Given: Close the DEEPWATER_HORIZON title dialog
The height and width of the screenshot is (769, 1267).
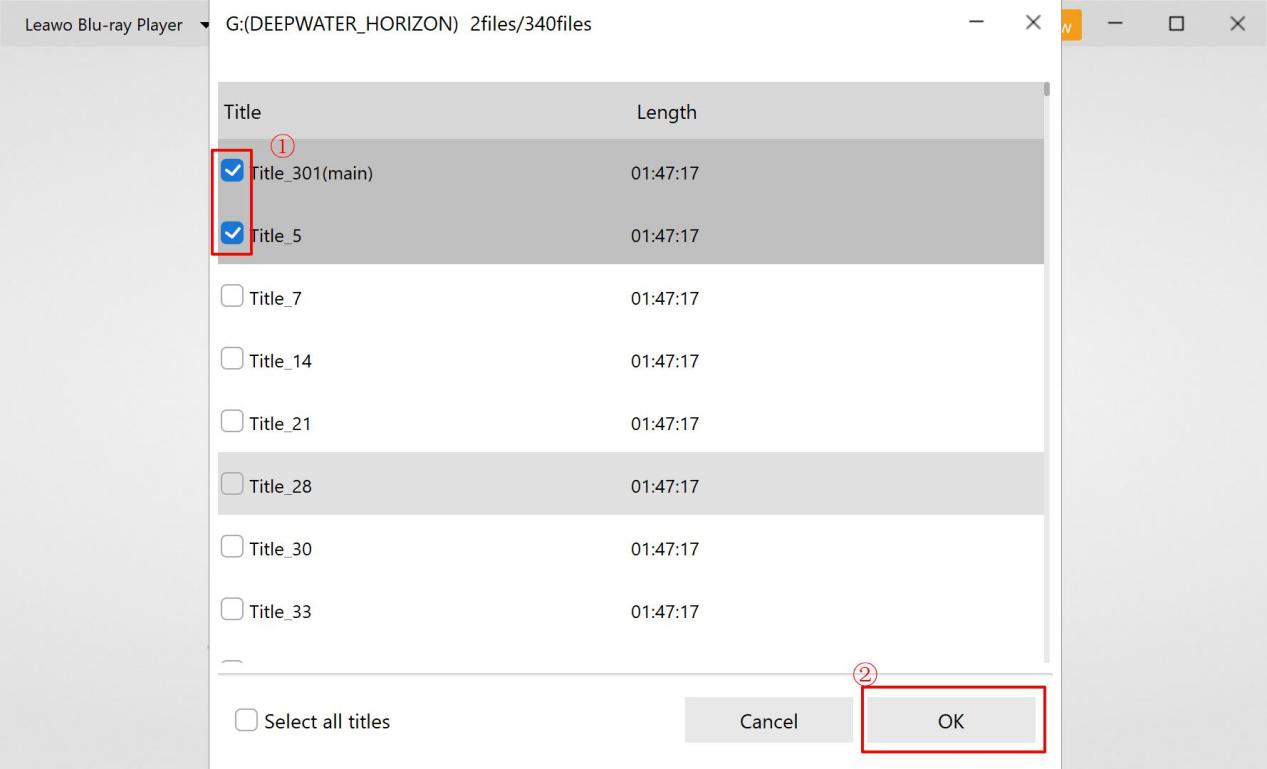Looking at the screenshot, I should (x=1033, y=22).
